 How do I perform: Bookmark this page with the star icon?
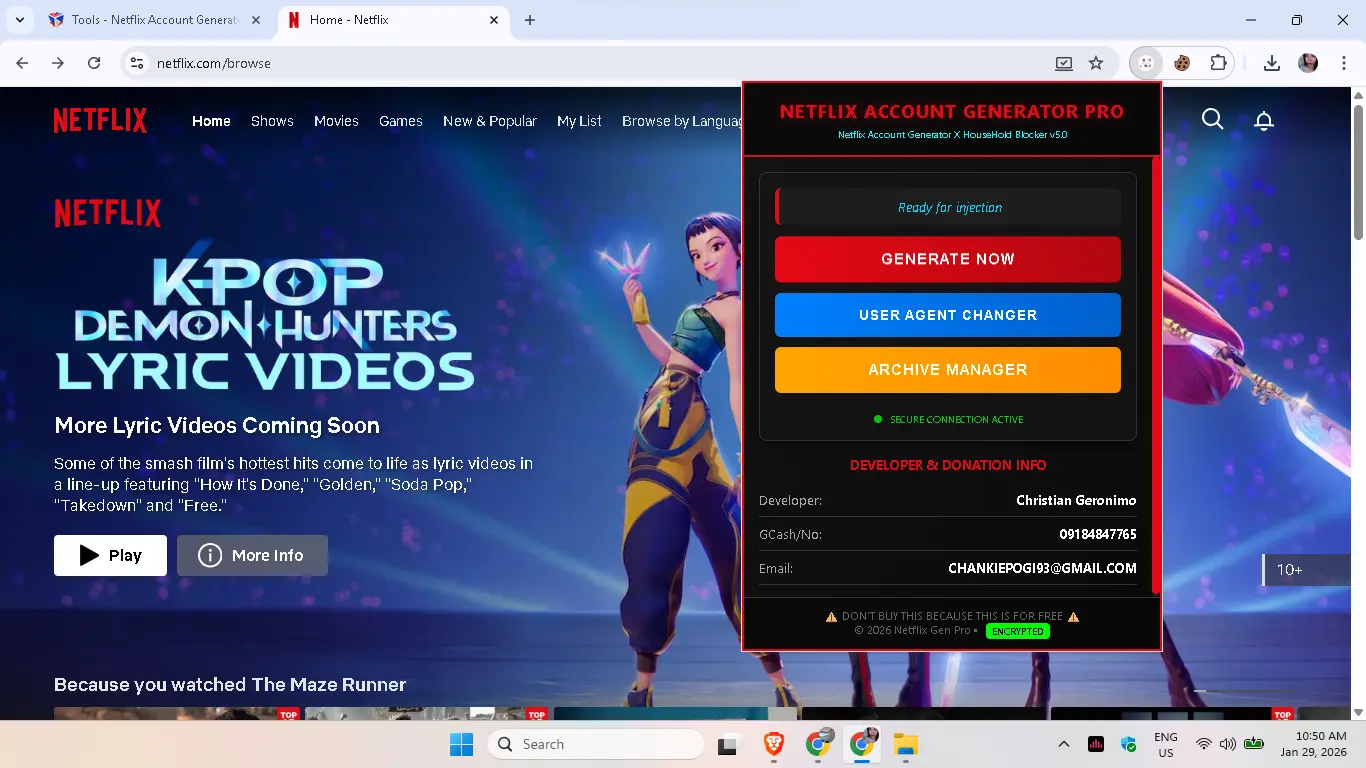pyautogui.click(x=1096, y=63)
